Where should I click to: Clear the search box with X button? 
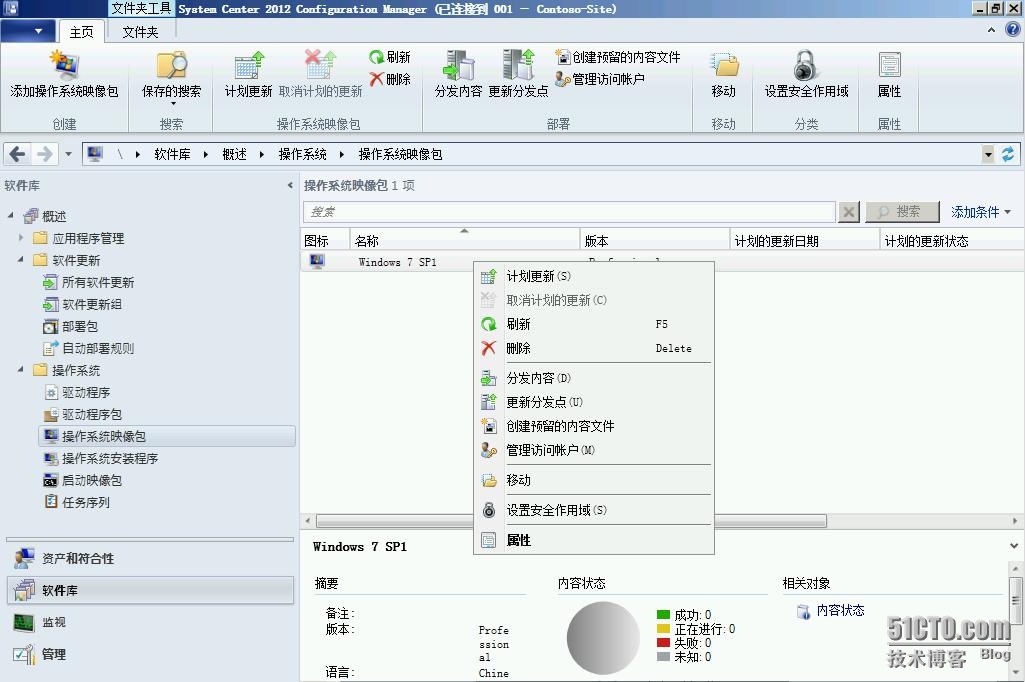click(x=849, y=212)
